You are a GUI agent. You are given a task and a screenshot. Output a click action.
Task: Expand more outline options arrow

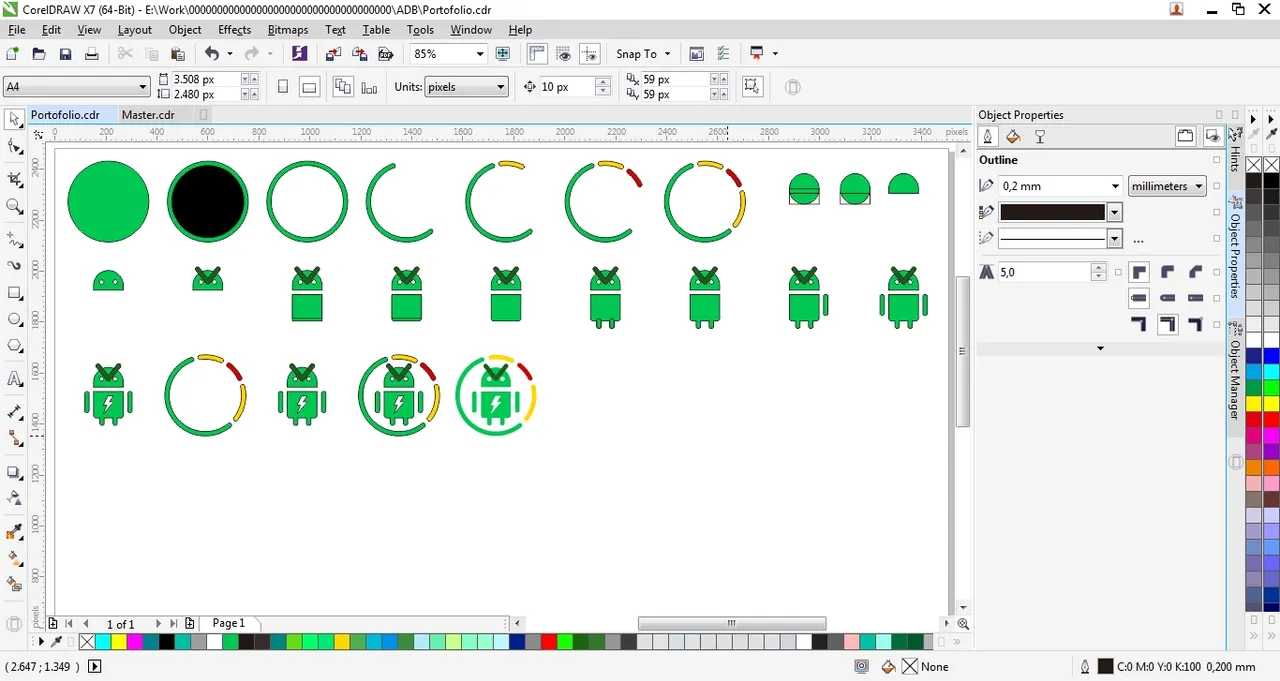(1100, 348)
